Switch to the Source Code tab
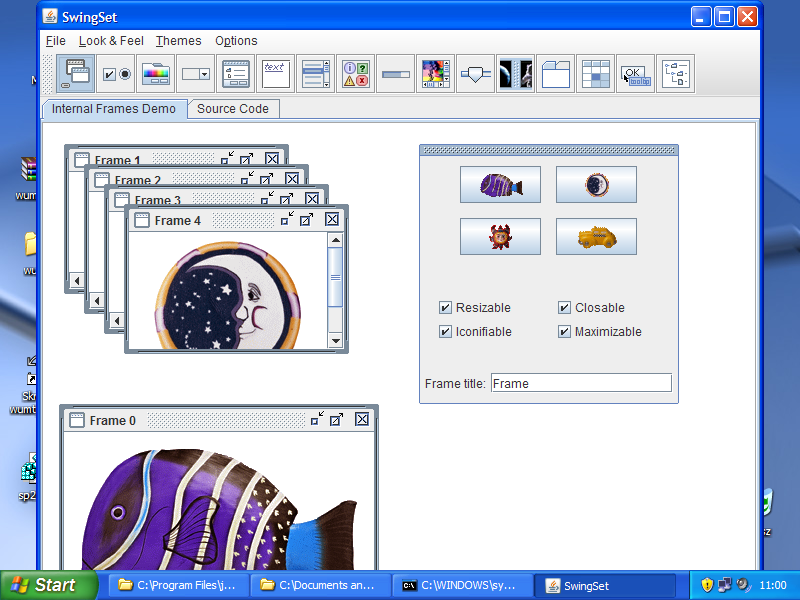The image size is (800, 600). pos(233,109)
